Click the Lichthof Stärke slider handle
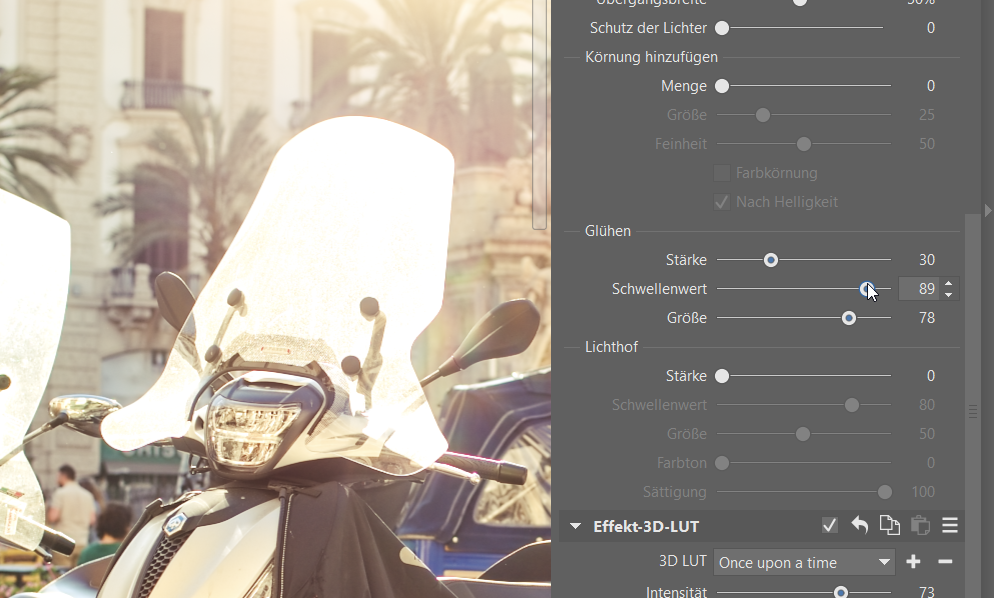Viewport: 994px width, 598px height. [x=722, y=376]
